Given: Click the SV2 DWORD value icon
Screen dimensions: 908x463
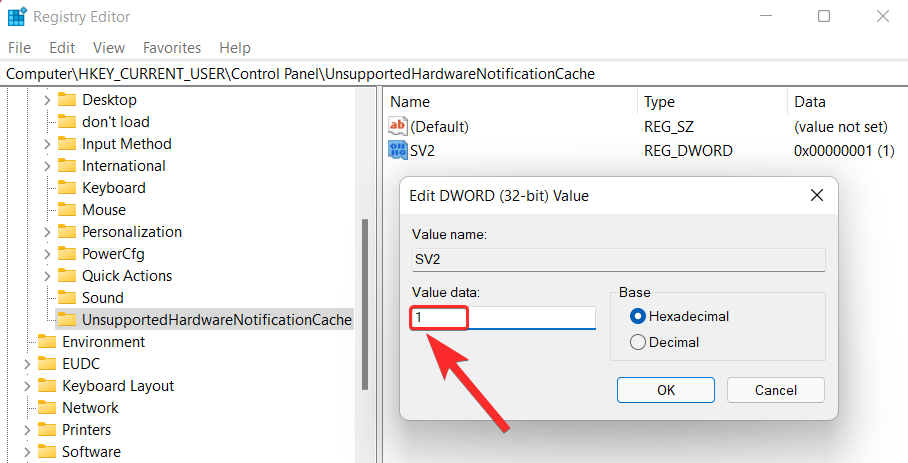Looking at the screenshot, I should (398, 150).
